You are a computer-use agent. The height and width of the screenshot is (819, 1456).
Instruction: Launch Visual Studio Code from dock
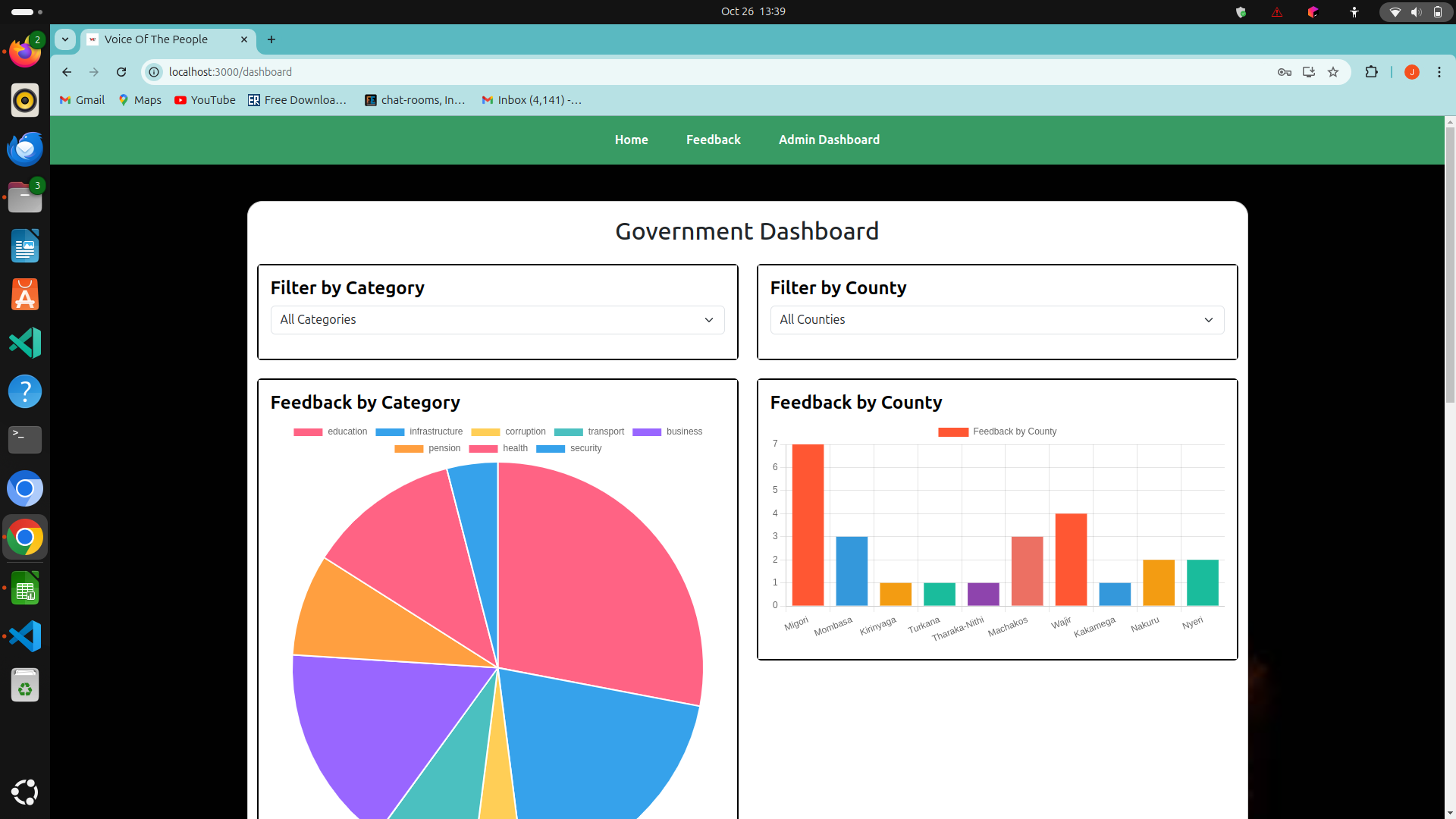coord(25,636)
